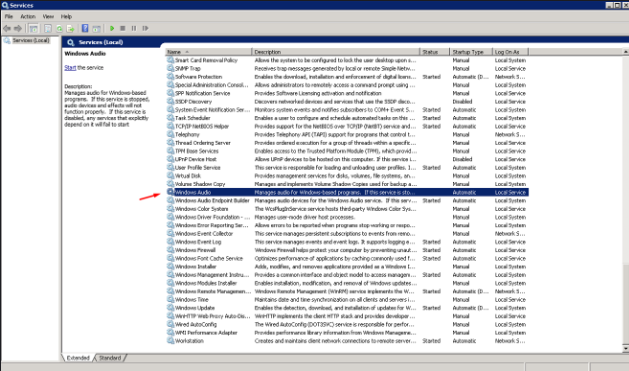
Task: Select the SPP Notification Service row
Action: [347, 93]
